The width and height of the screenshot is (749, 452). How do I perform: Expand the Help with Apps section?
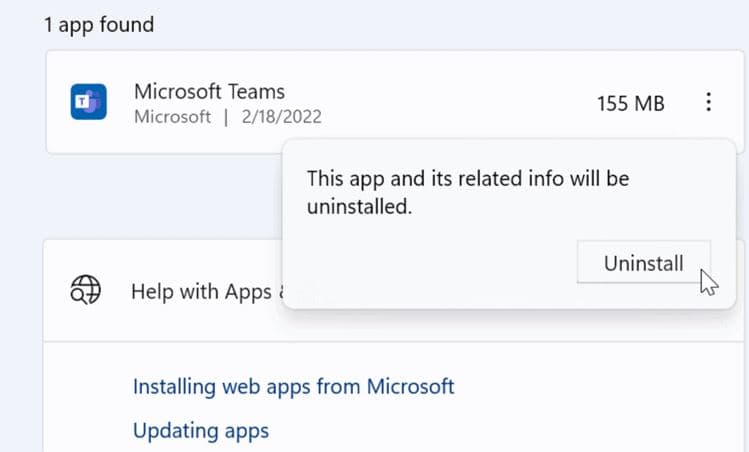(x=200, y=292)
